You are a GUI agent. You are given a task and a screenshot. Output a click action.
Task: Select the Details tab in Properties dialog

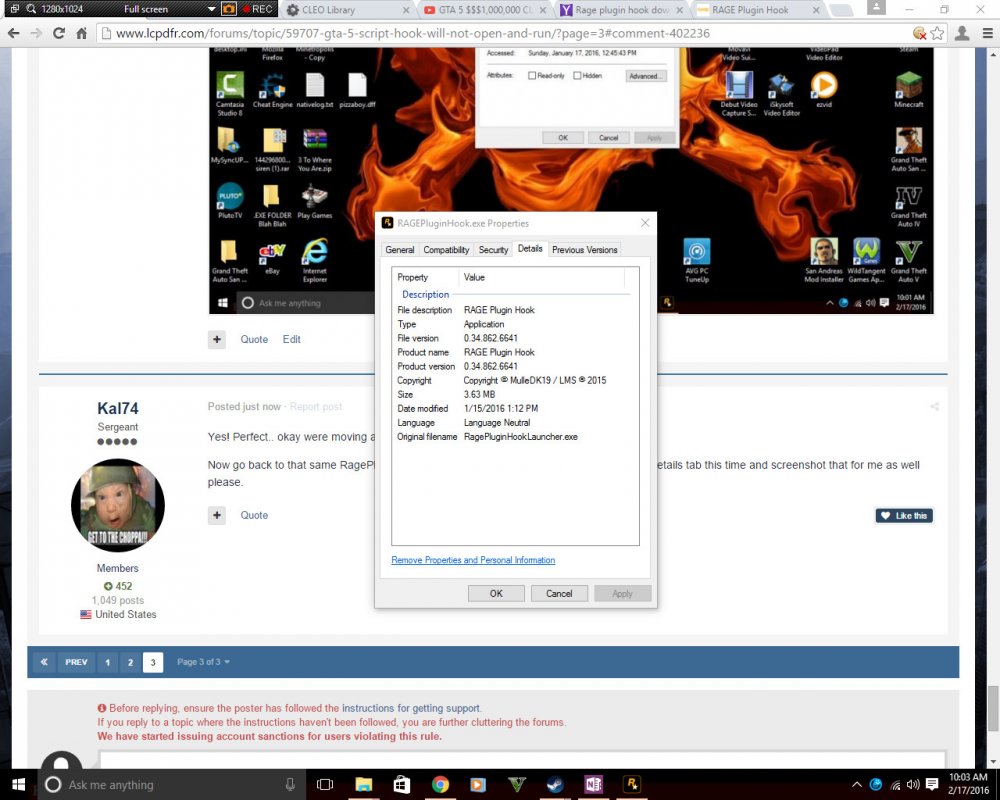coord(530,249)
